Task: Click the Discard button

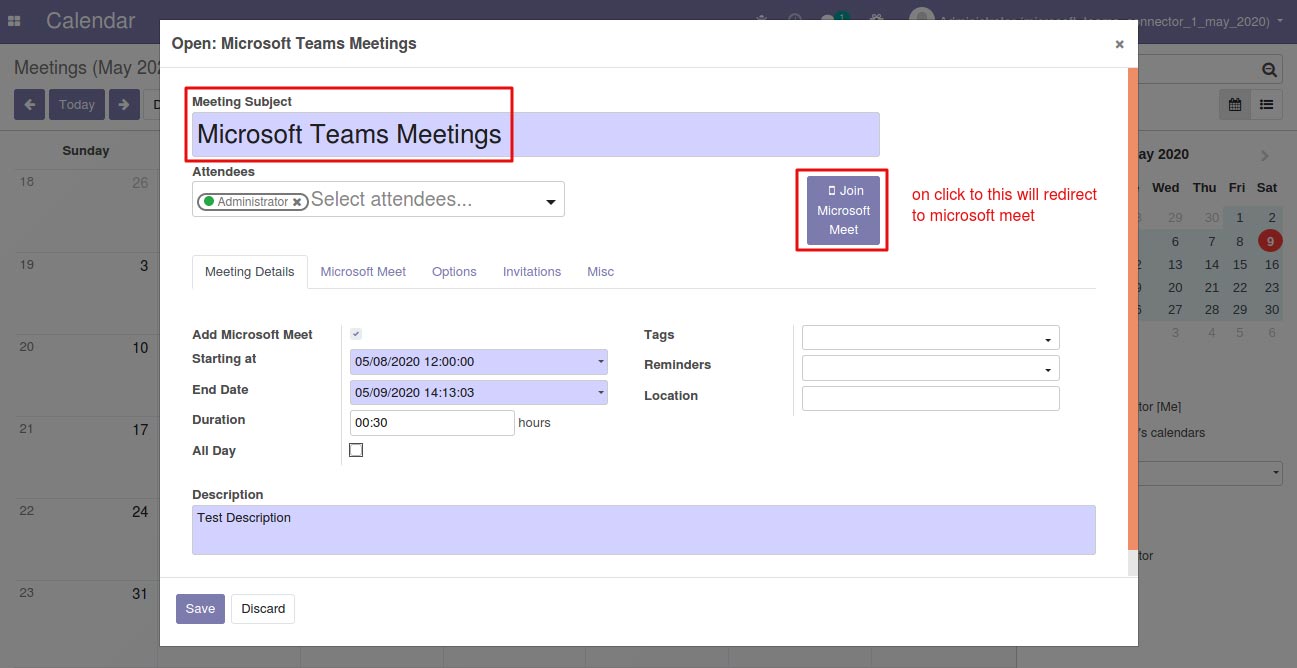Action: pos(263,609)
